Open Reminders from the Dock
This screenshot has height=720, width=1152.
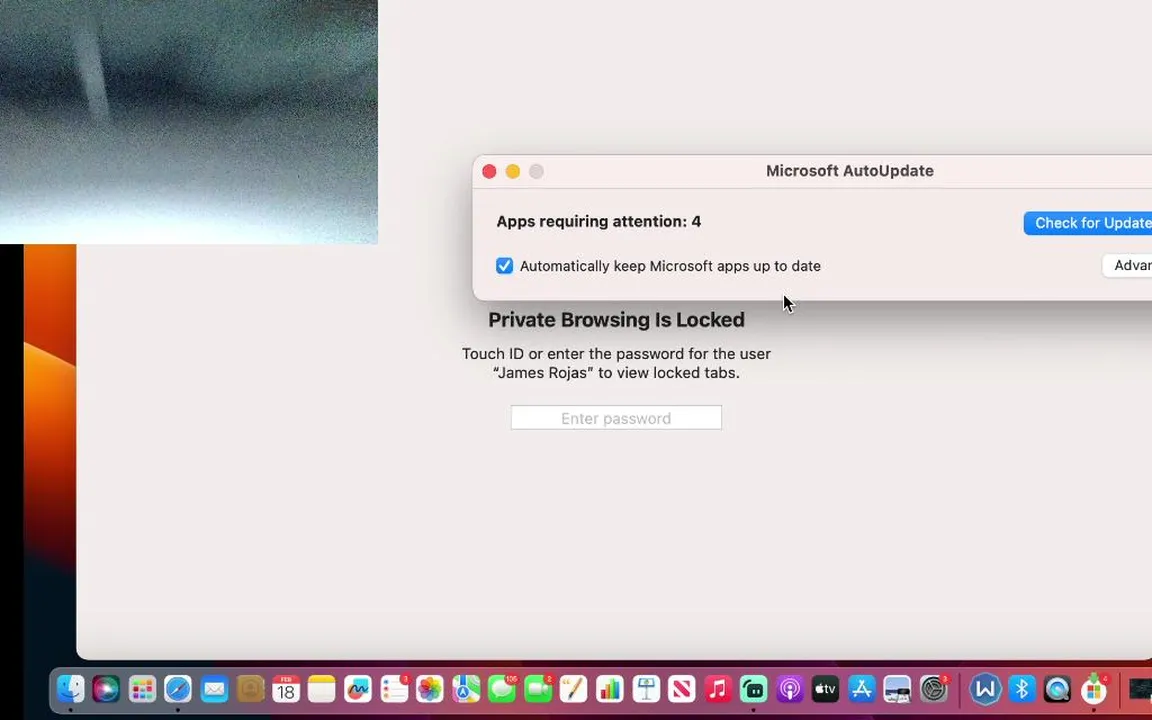[394, 689]
